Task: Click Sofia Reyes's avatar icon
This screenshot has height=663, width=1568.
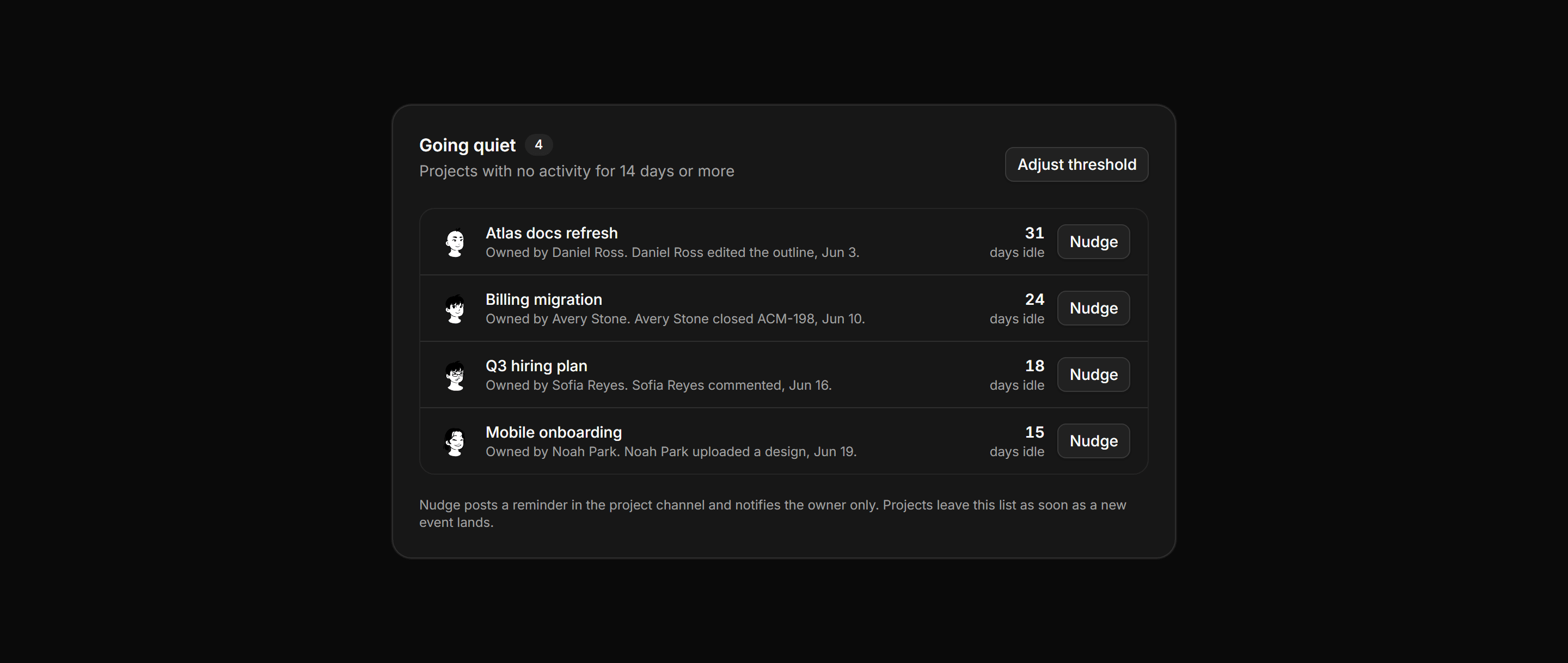Action: coord(455,375)
